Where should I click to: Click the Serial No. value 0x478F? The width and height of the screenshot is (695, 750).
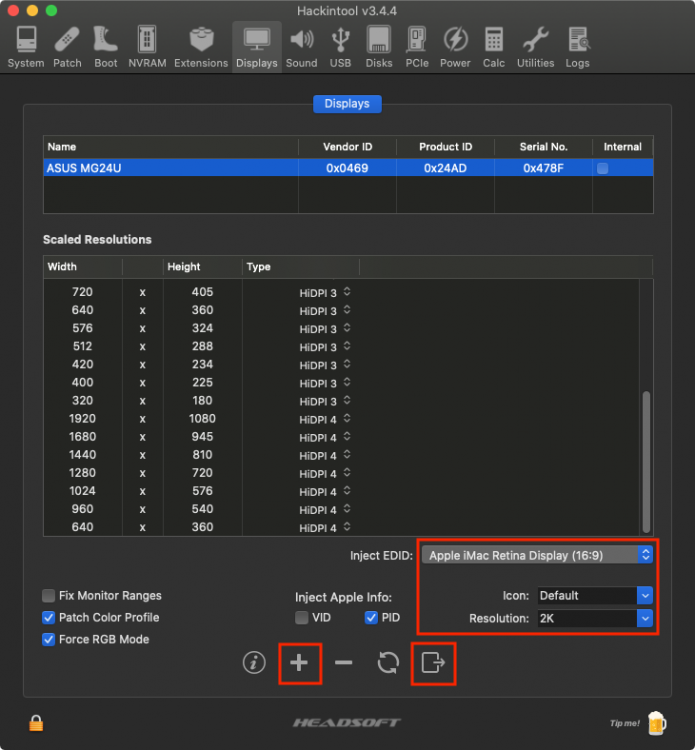[543, 168]
